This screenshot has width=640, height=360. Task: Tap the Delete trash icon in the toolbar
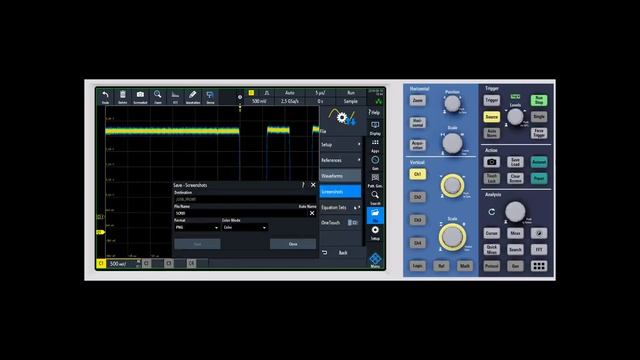(122, 97)
